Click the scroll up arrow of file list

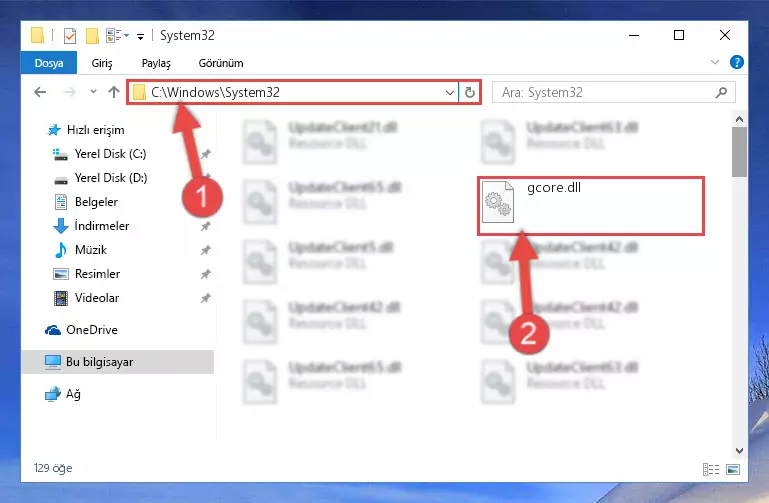[740, 119]
